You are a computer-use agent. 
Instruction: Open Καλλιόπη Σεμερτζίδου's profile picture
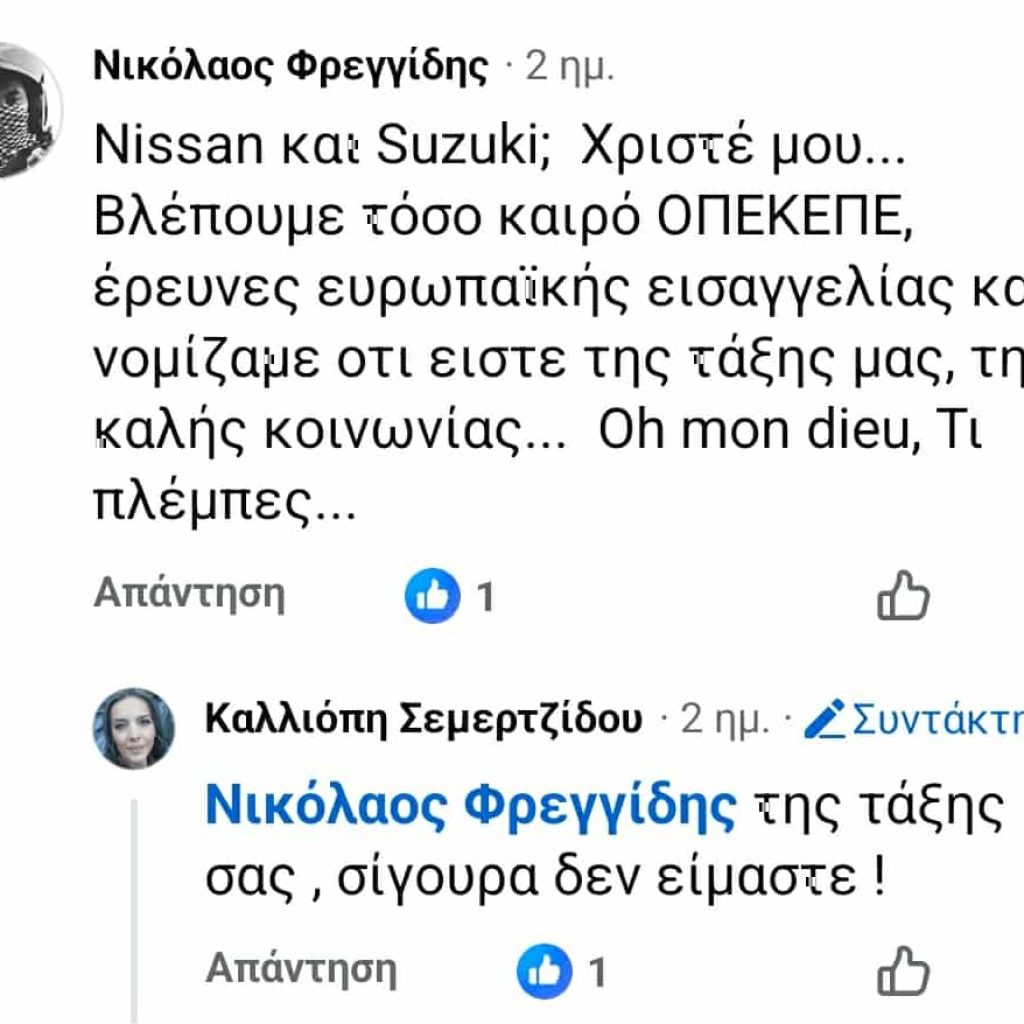point(134,728)
